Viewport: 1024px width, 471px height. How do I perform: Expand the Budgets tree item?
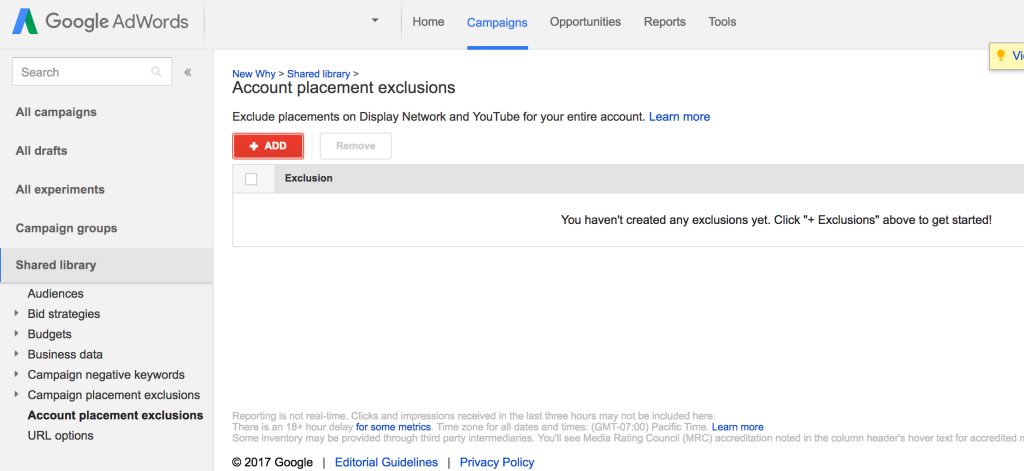pos(16,334)
